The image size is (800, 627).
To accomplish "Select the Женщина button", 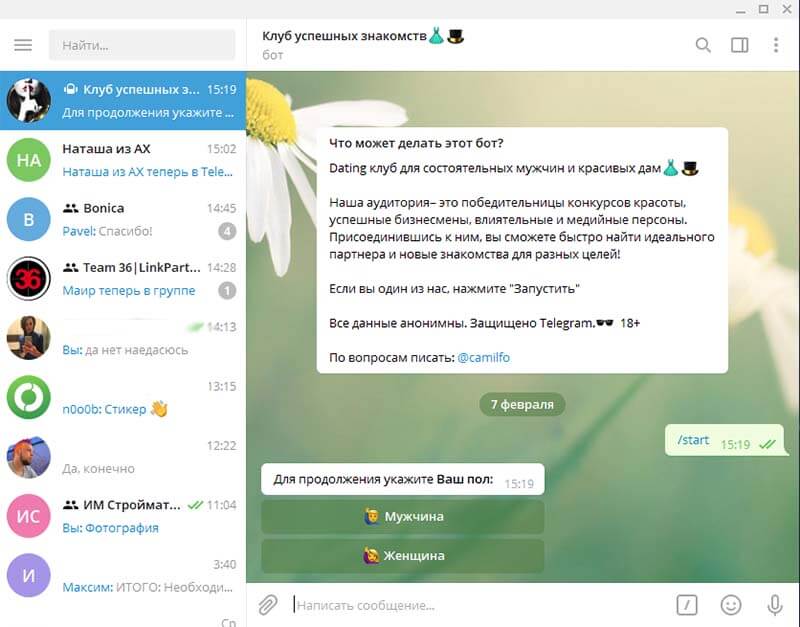I will [403, 556].
